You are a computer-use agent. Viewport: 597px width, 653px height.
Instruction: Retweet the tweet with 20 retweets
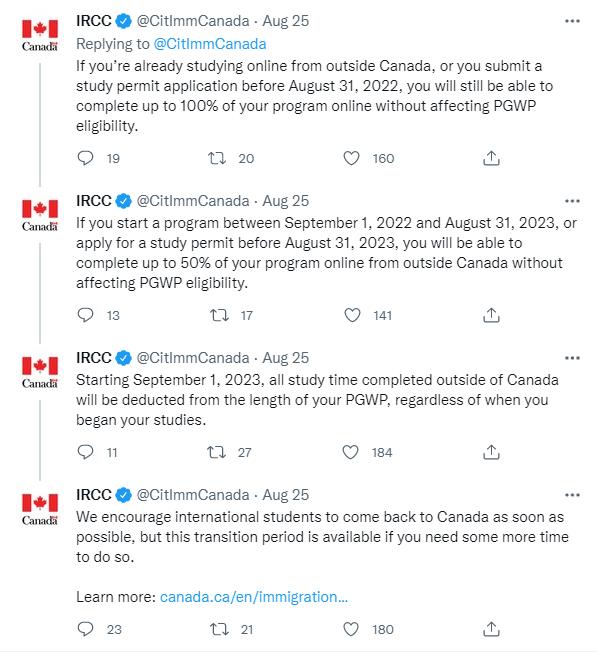(217, 158)
